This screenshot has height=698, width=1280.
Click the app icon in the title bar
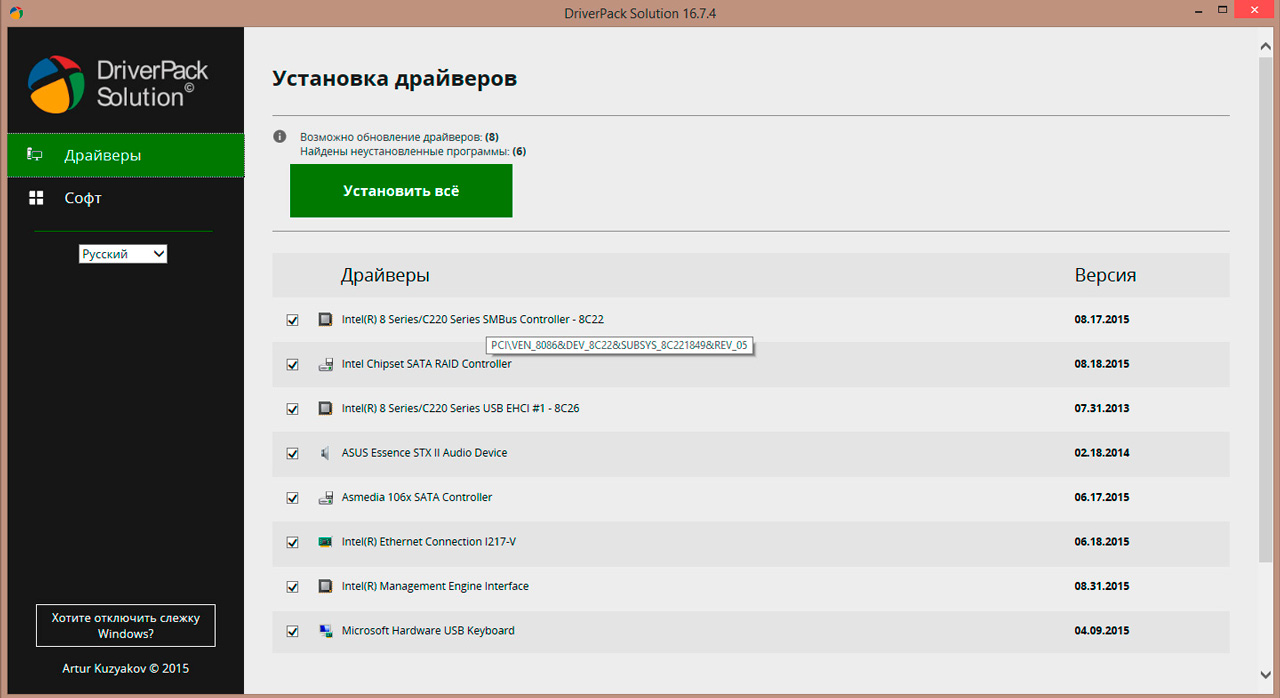(x=16, y=13)
